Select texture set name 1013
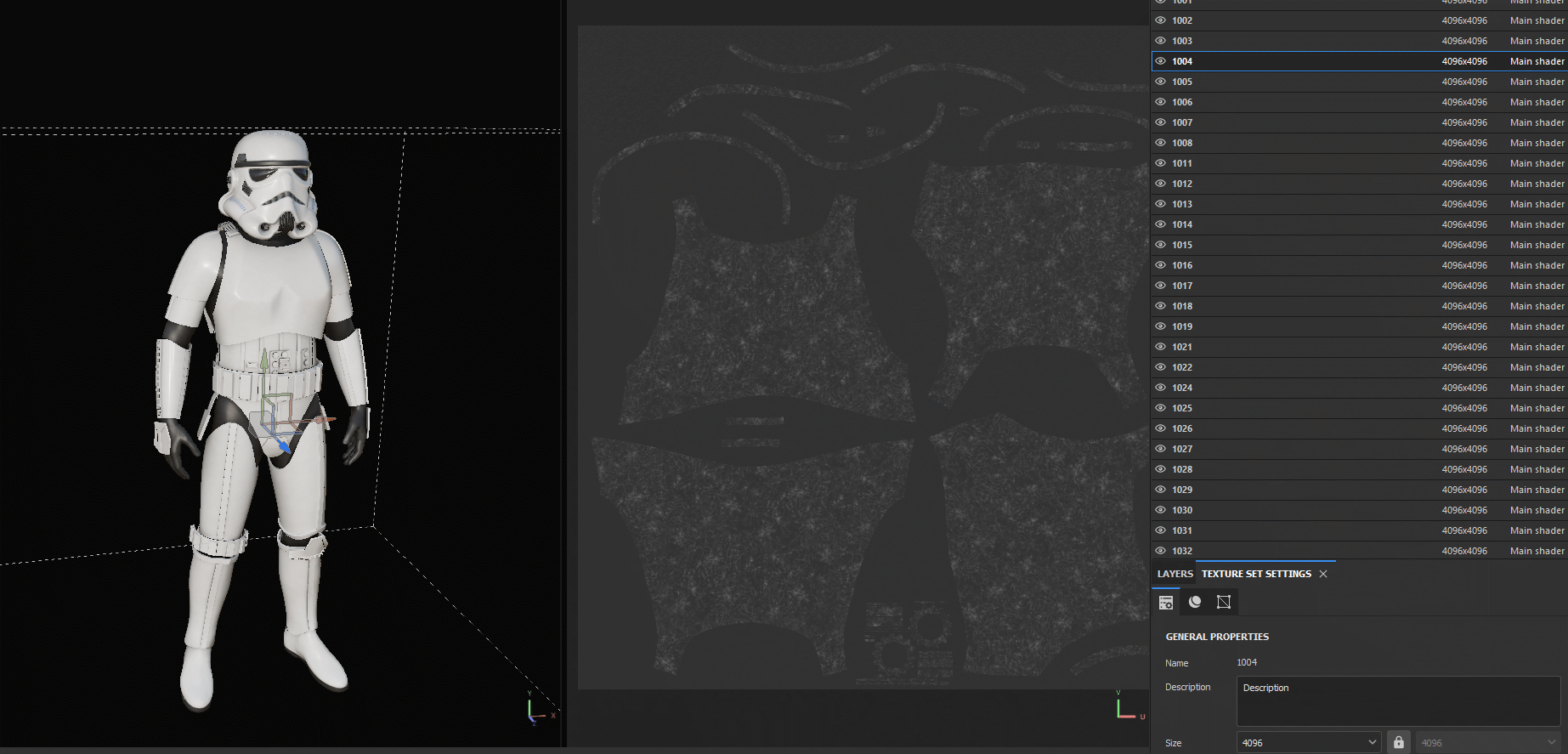This screenshot has height=754, width=1568. [1182, 204]
